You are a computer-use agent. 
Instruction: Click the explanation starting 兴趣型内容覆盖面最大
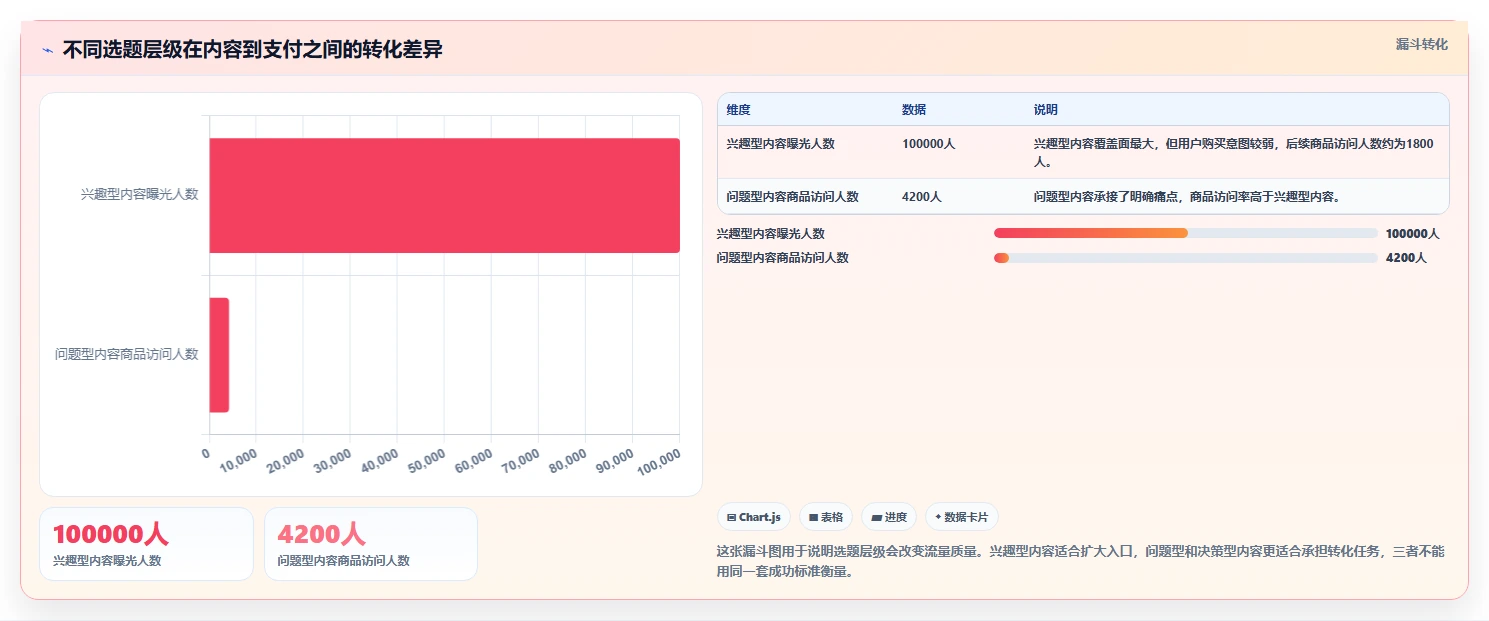pyautogui.click(x=1234, y=152)
